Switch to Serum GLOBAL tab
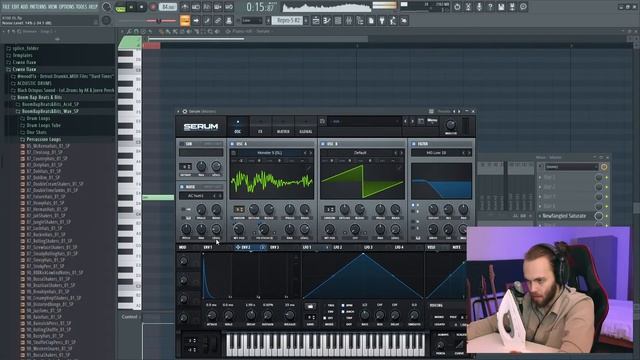 coord(306,127)
